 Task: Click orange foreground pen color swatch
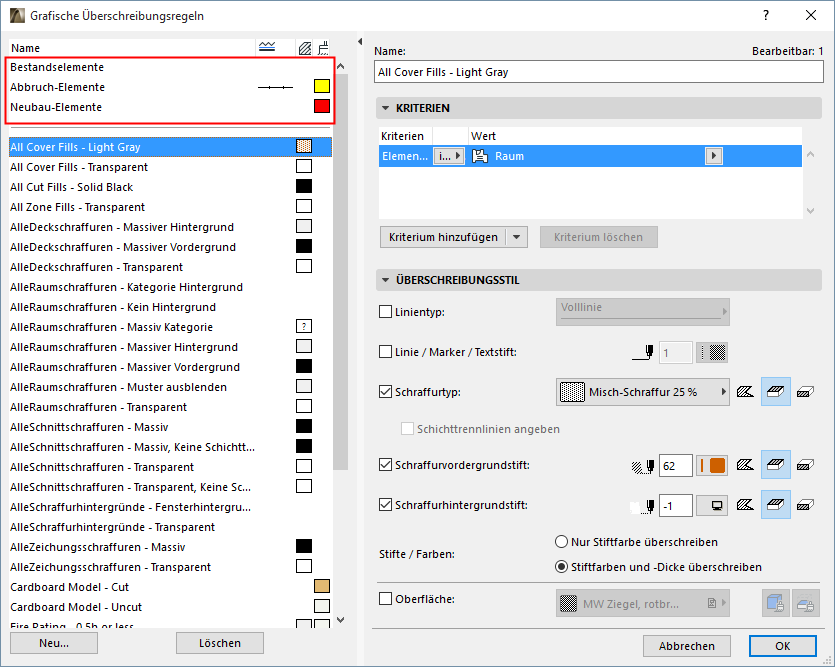pyautogui.click(x=712, y=465)
